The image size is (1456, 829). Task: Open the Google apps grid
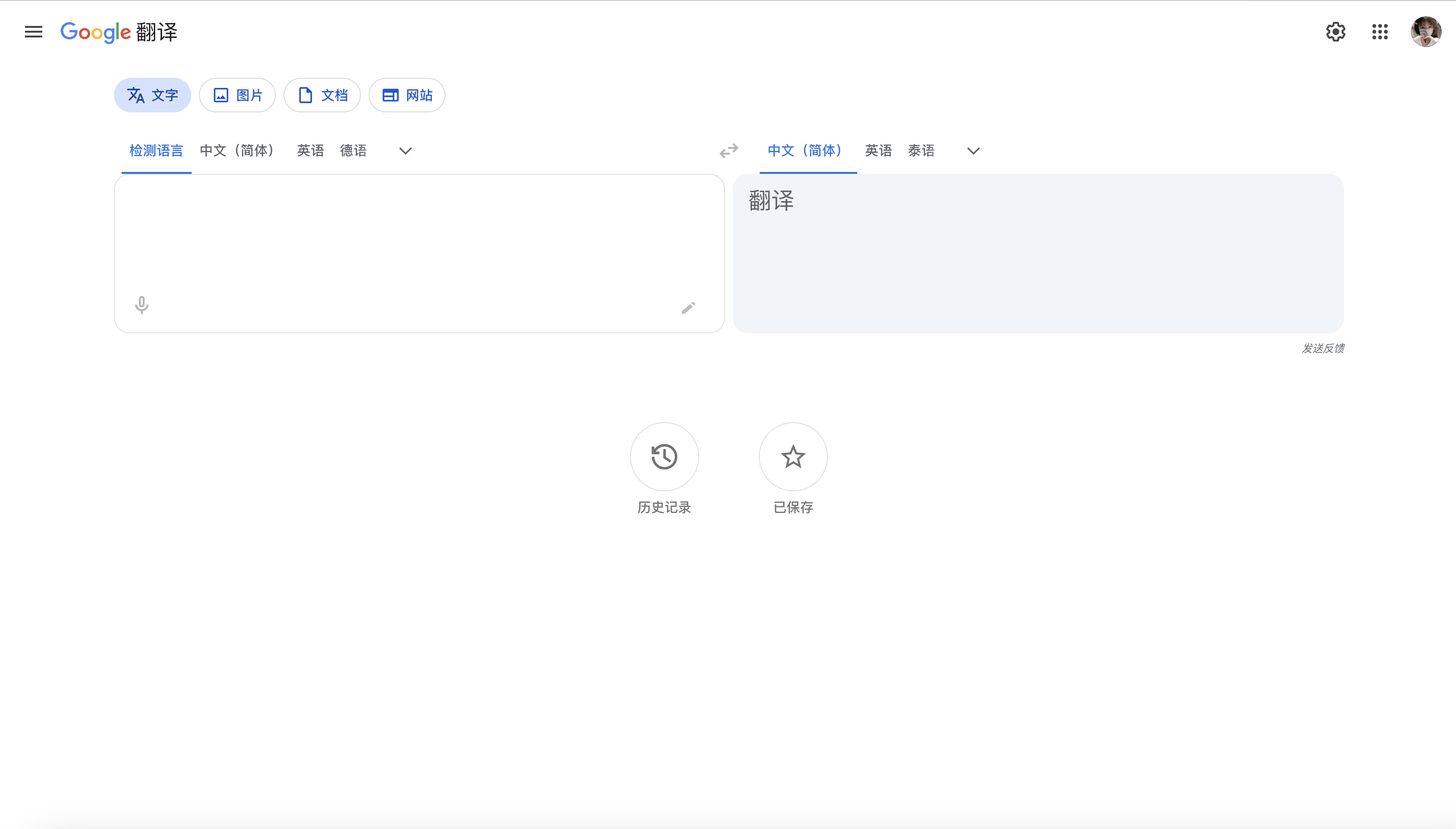pos(1380,32)
